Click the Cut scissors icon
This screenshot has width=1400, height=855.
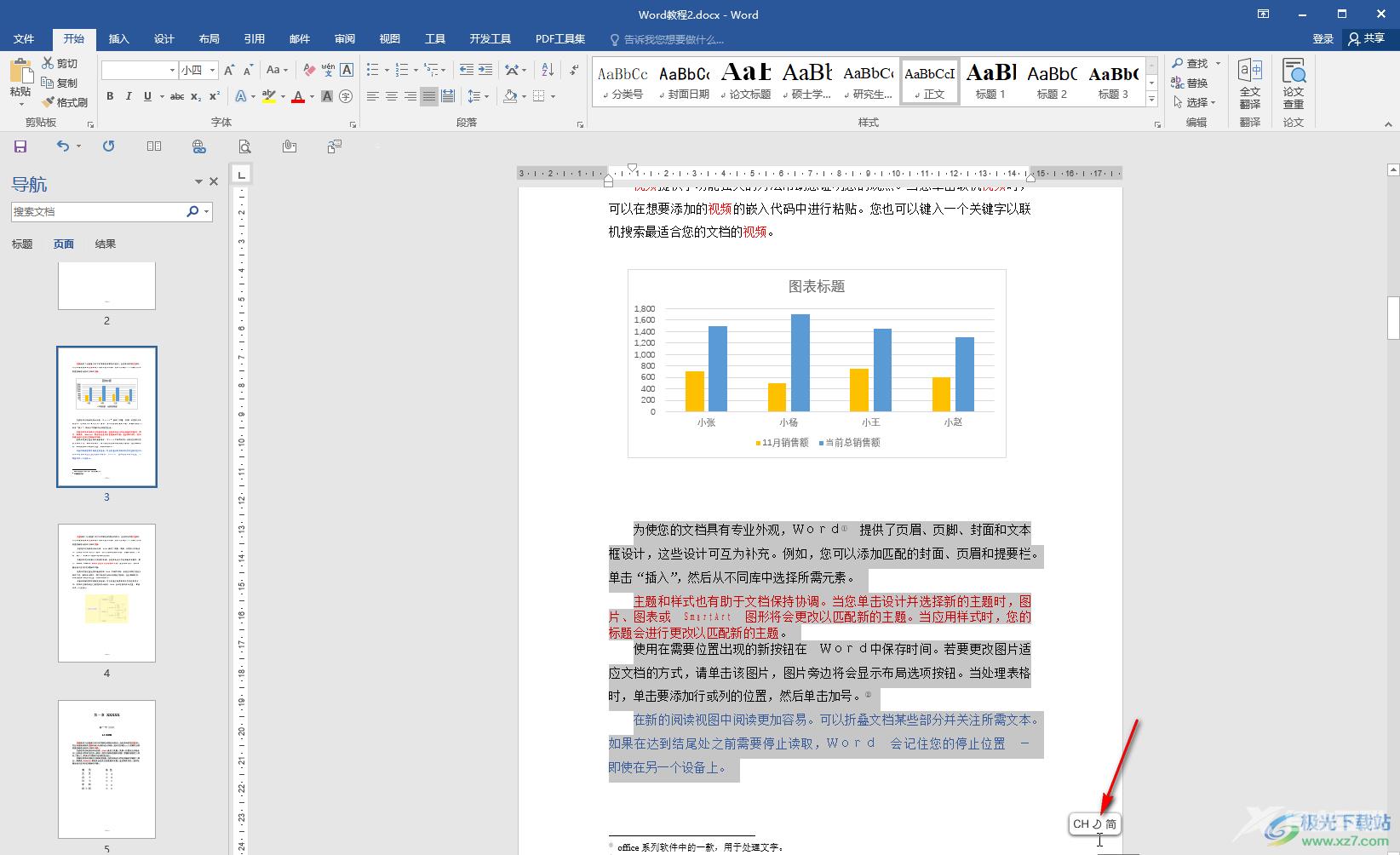coord(49,63)
